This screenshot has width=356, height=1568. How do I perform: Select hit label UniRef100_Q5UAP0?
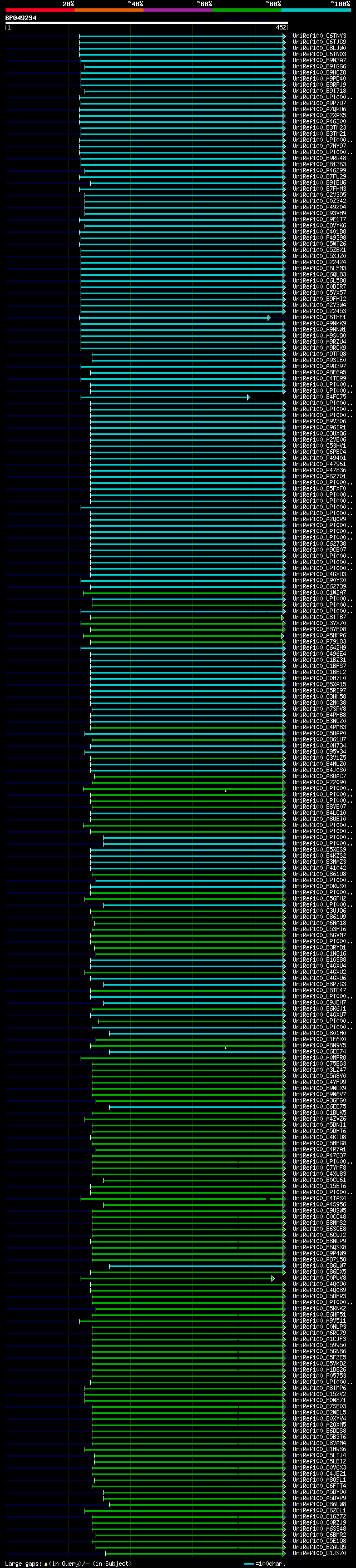[319, 734]
